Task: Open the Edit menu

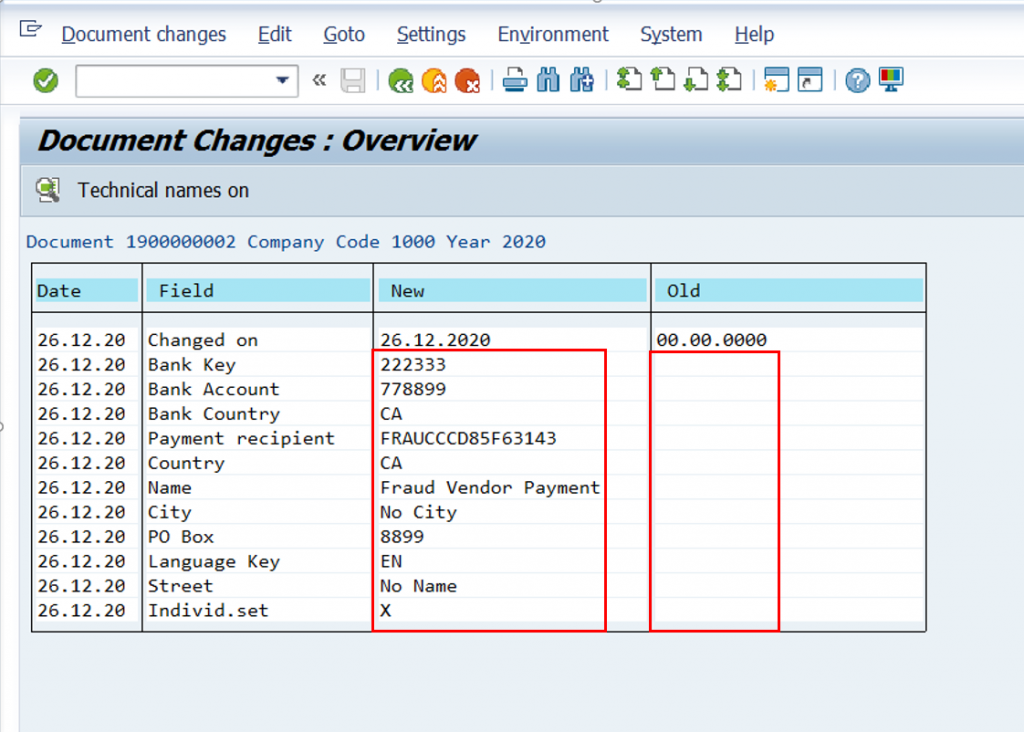Action: click(274, 34)
